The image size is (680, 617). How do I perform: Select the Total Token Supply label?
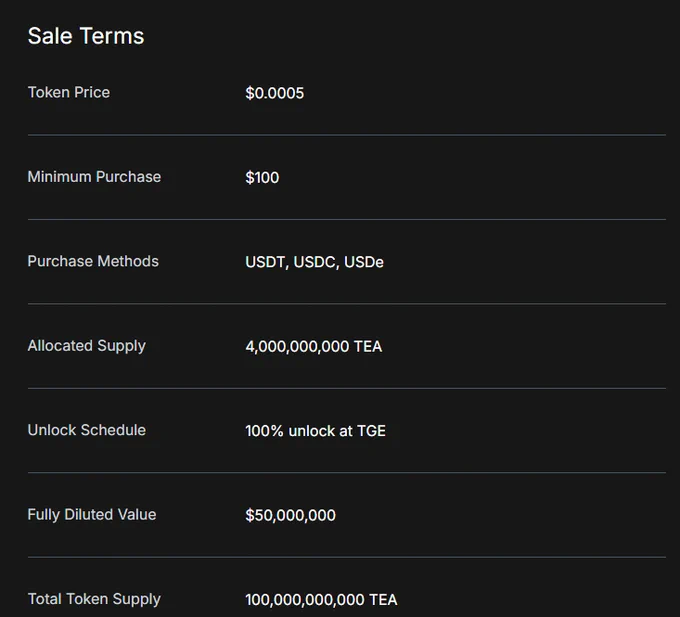click(94, 599)
